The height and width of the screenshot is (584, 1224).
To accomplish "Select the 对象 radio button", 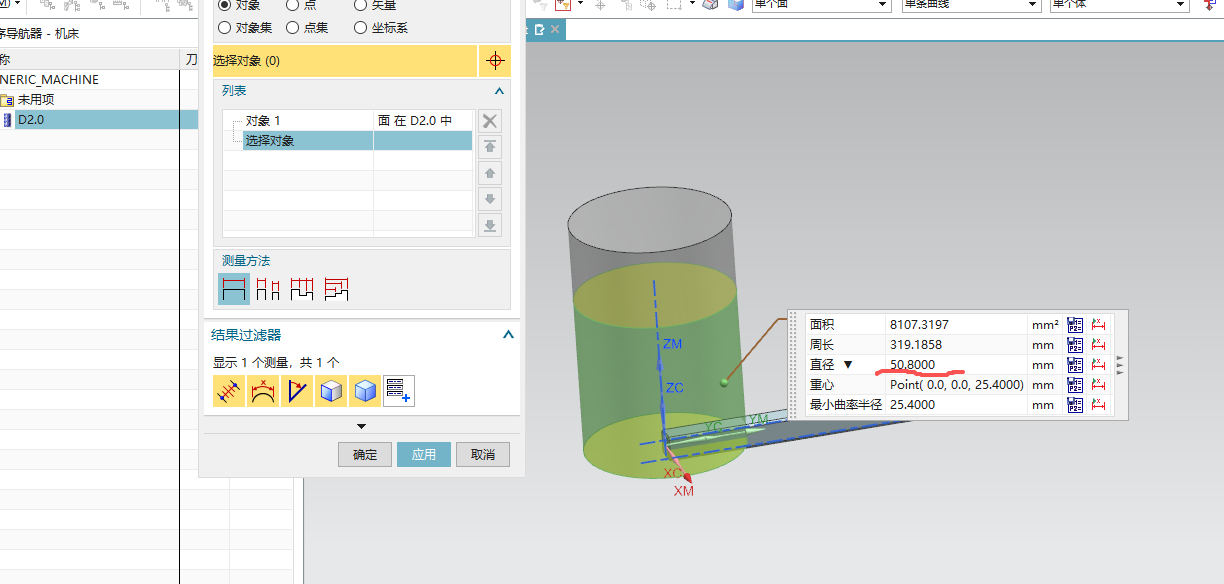I will point(224,5).
